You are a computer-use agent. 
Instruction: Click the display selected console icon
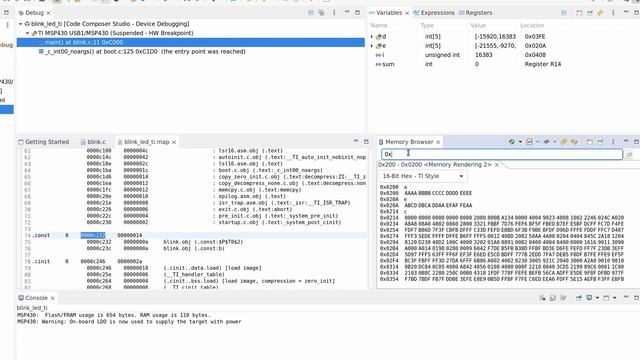coord(589,298)
